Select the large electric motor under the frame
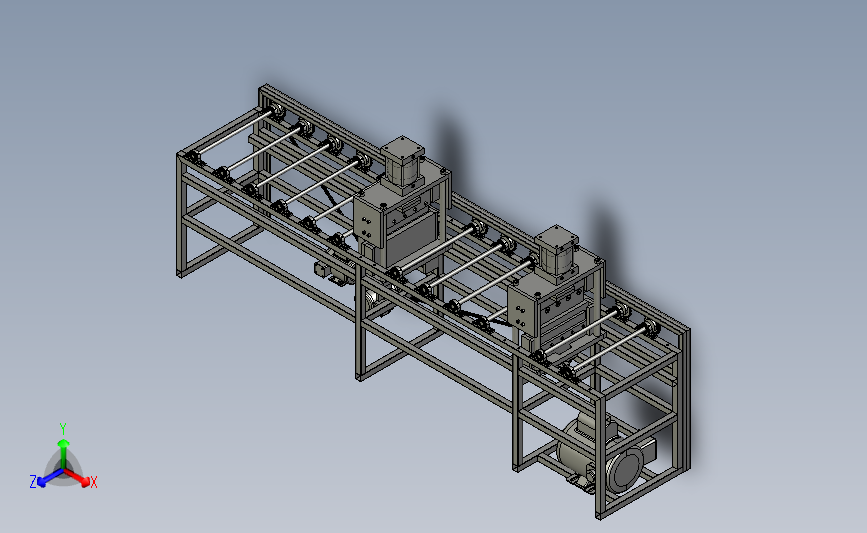This screenshot has width=867, height=533. 605,453
